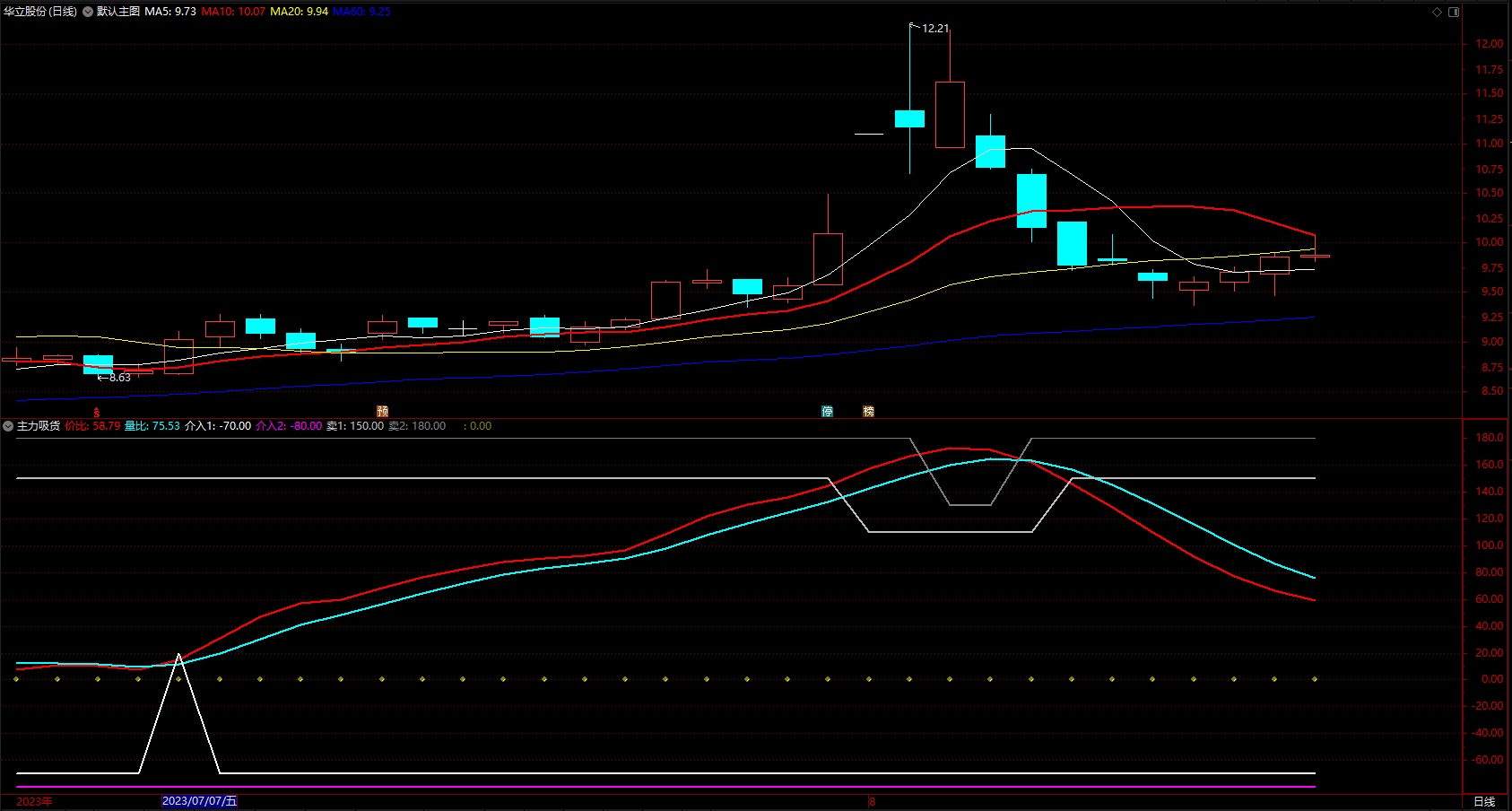Click the MA10: 10.07 indicator value
Image resolution: width=1512 pixels, height=811 pixels.
[x=233, y=12]
